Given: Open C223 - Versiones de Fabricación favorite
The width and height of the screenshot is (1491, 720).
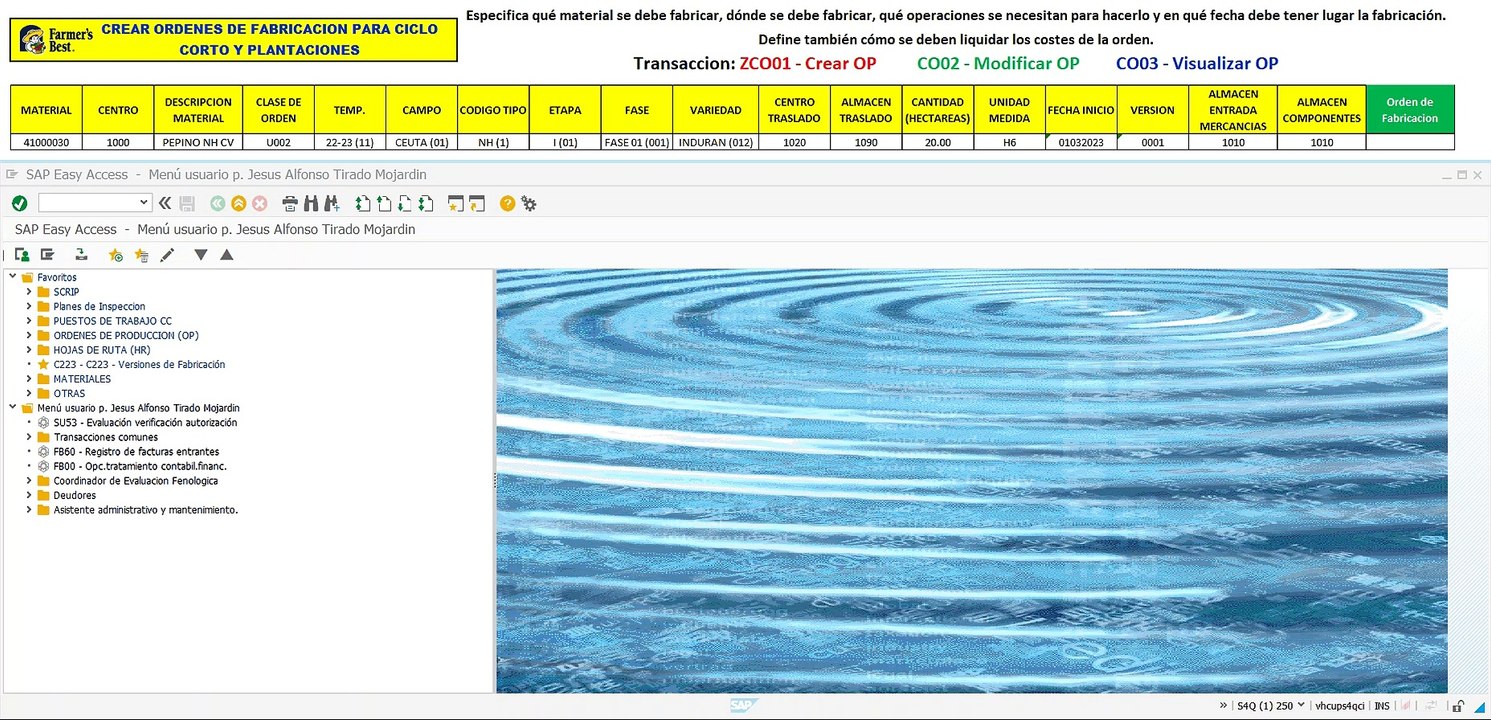Looking at the screenshot, I should (139, 364).
